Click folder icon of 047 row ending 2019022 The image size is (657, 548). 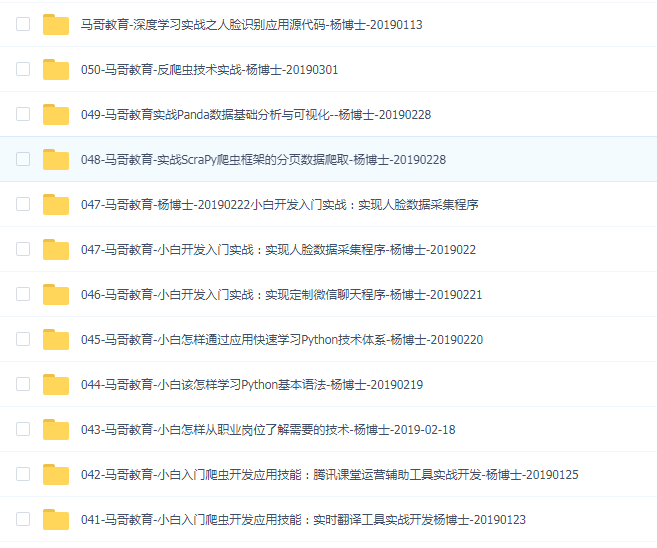[x=56, y=249]
